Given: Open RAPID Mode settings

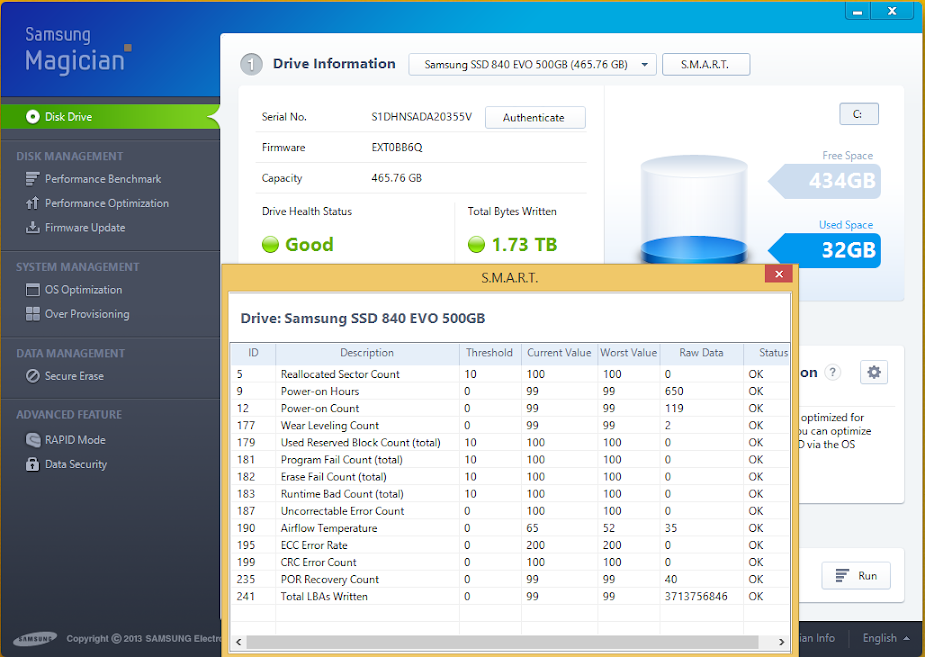Looking at the screenshot, I should 74,440.
